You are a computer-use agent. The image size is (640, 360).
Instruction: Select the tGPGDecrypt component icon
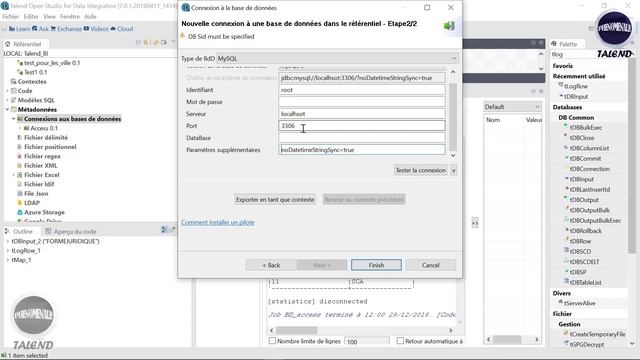(x=566, y=344)
